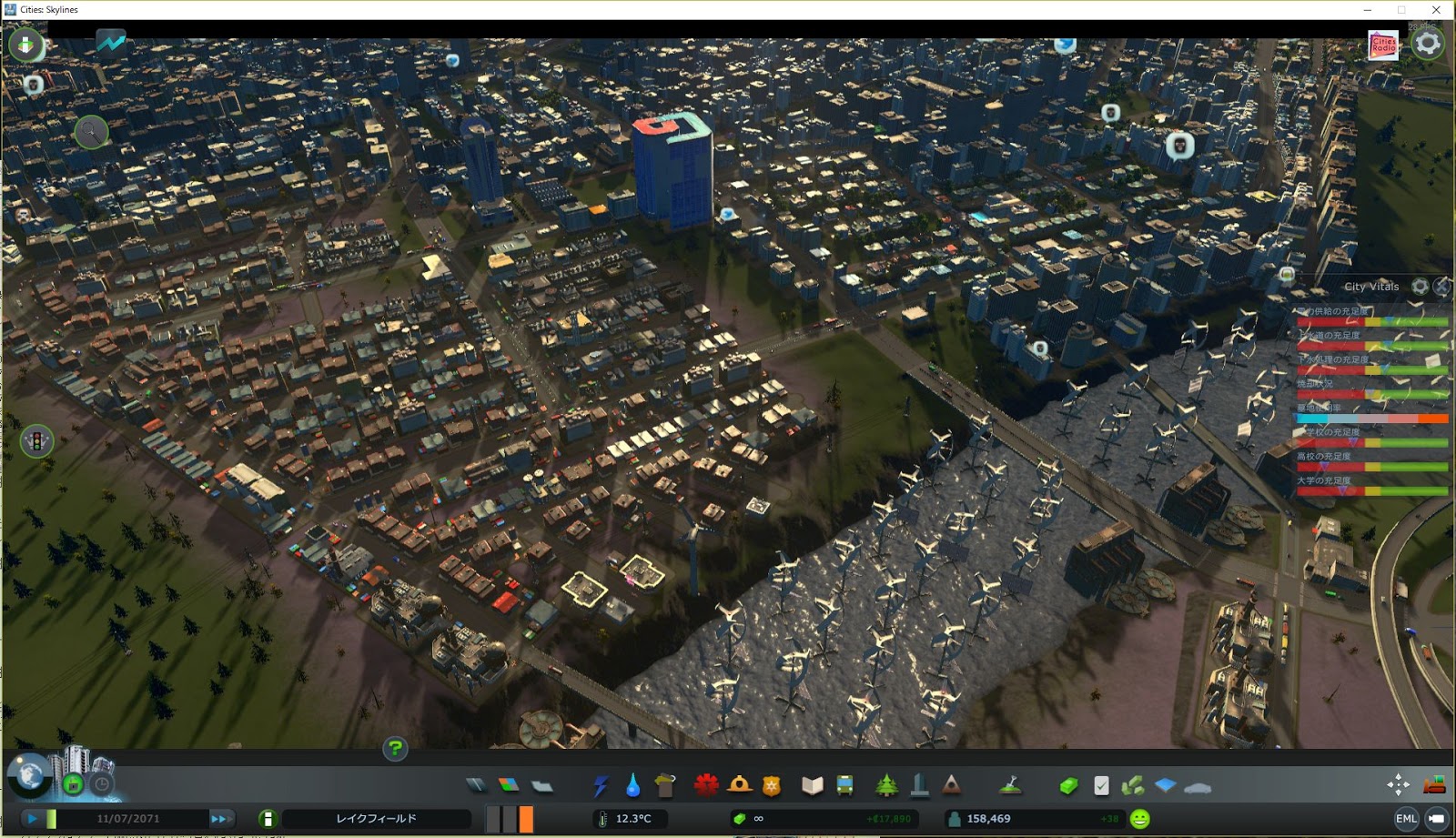Open the Economy money panel
Screen dimensions: 1456x838
pos(1069,785)
